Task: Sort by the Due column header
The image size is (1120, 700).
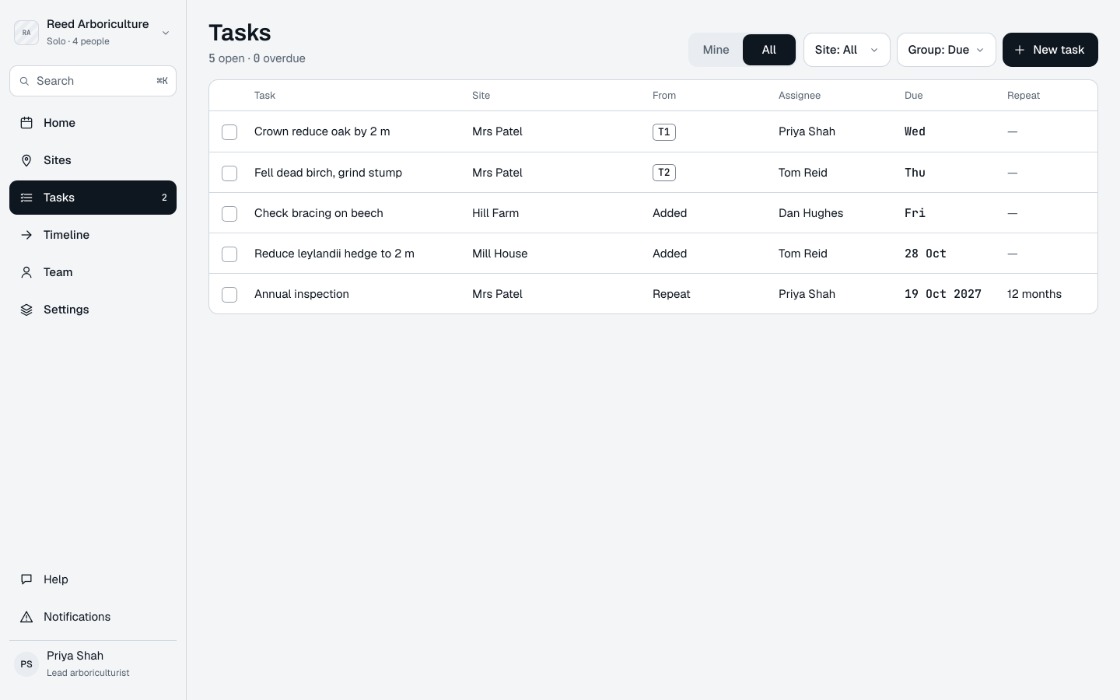Action: coord(914,96)
